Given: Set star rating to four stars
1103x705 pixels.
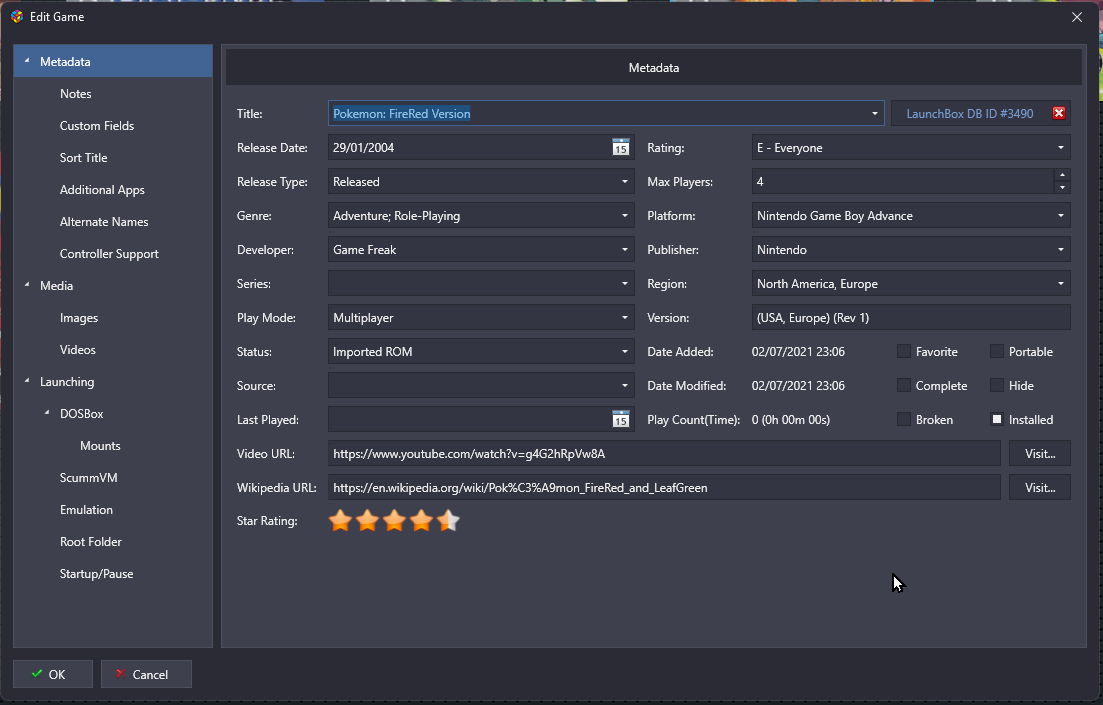Looking at the screenshot, I should [421, 521].
